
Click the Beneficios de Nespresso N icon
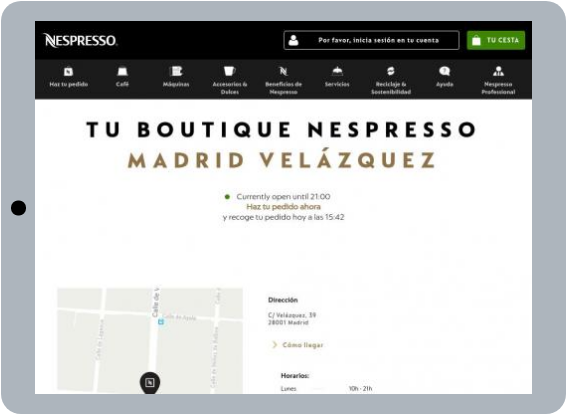pos(284,71)
